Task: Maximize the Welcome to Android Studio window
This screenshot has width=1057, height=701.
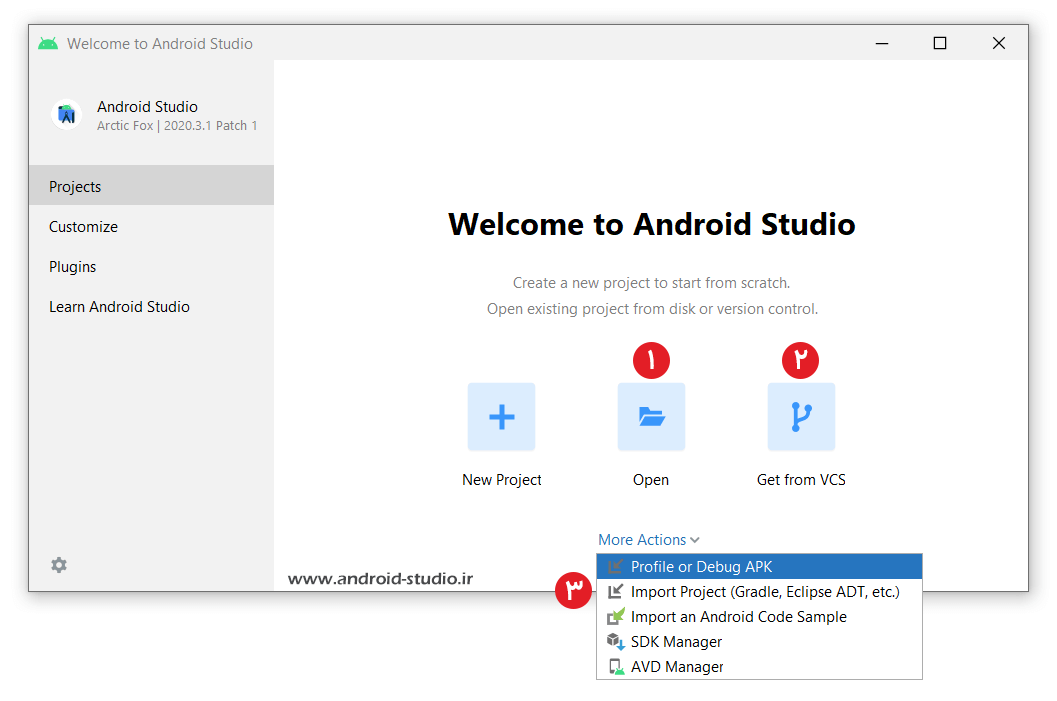Action: tap(939, 43)
